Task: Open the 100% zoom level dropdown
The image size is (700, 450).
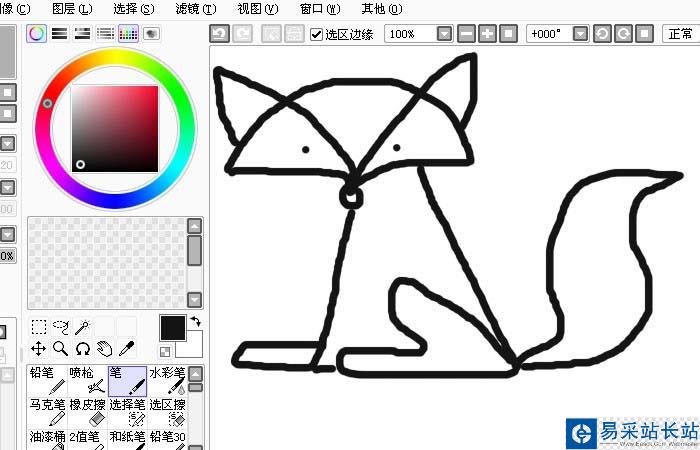Action: click(444, 34)
